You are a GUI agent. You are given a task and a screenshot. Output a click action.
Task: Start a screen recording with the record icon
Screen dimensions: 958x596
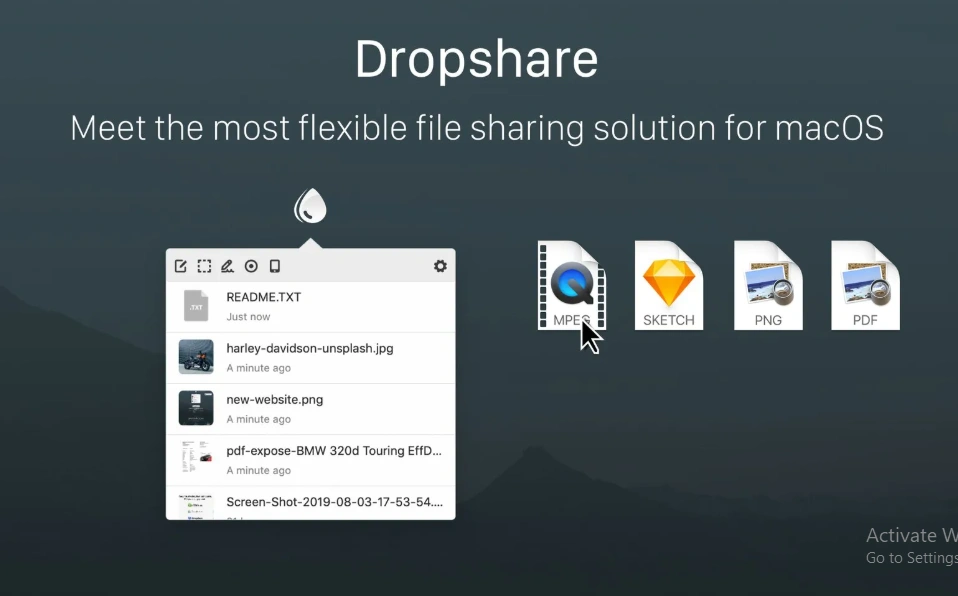[x=251, y=266]
